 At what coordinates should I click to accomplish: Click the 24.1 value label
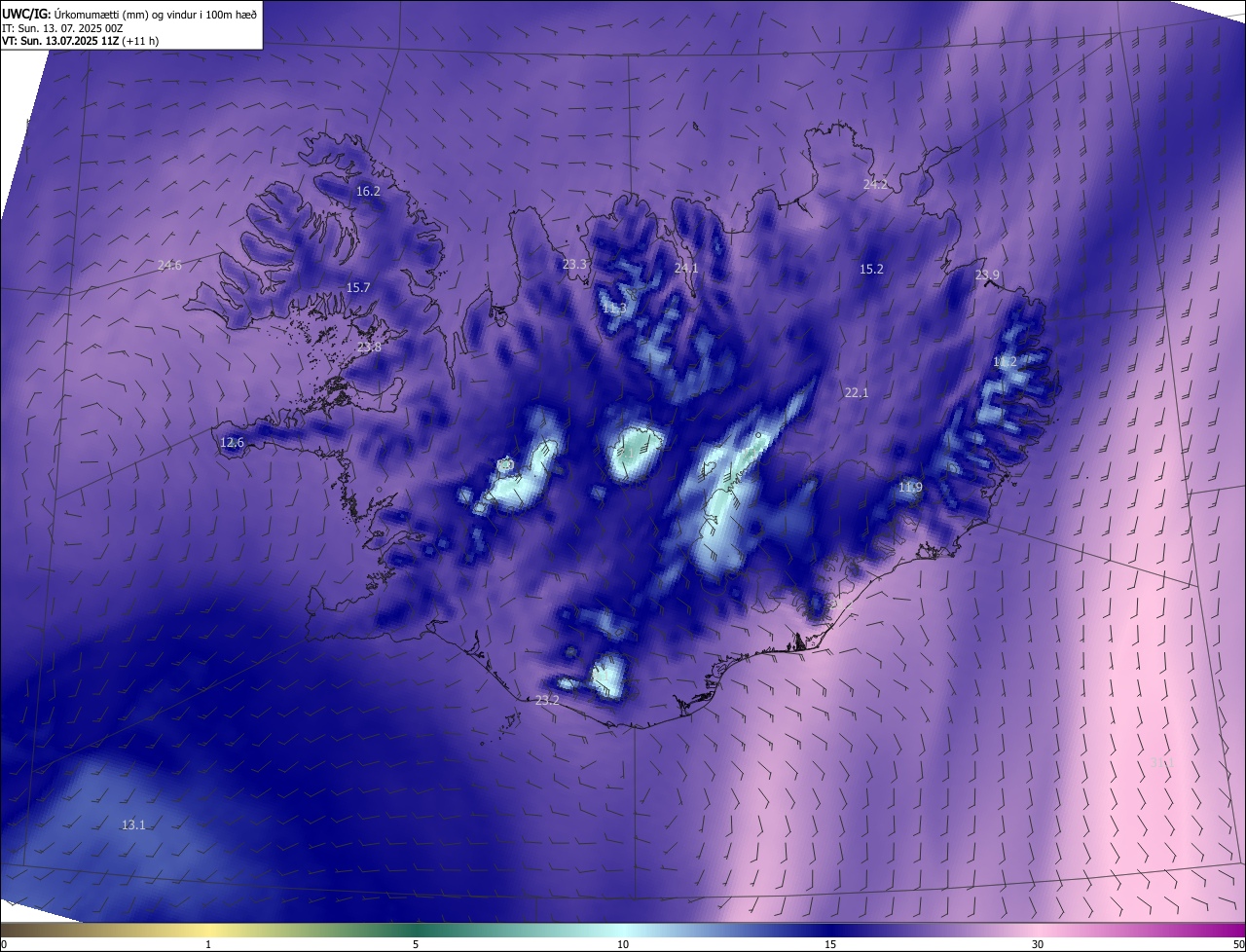click(x=687, y=268)
